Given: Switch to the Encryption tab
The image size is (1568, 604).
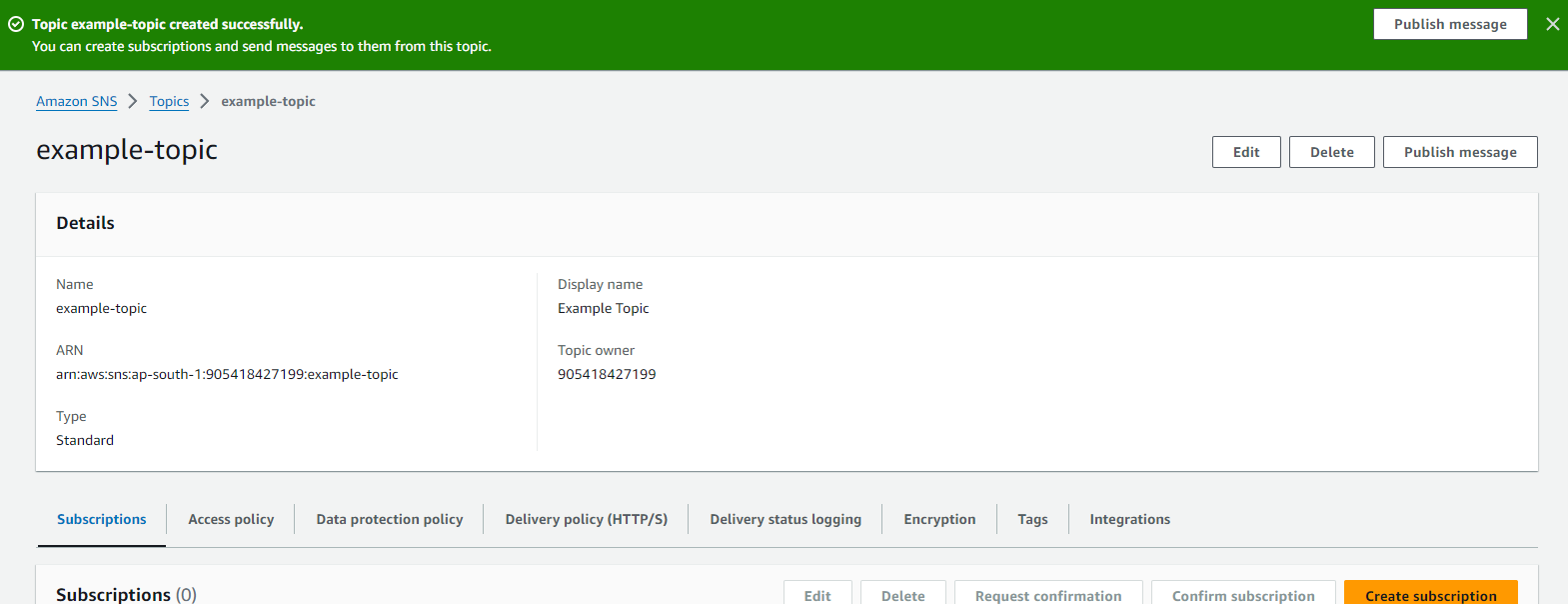Looking at the screenshot, I should point(939,519).
